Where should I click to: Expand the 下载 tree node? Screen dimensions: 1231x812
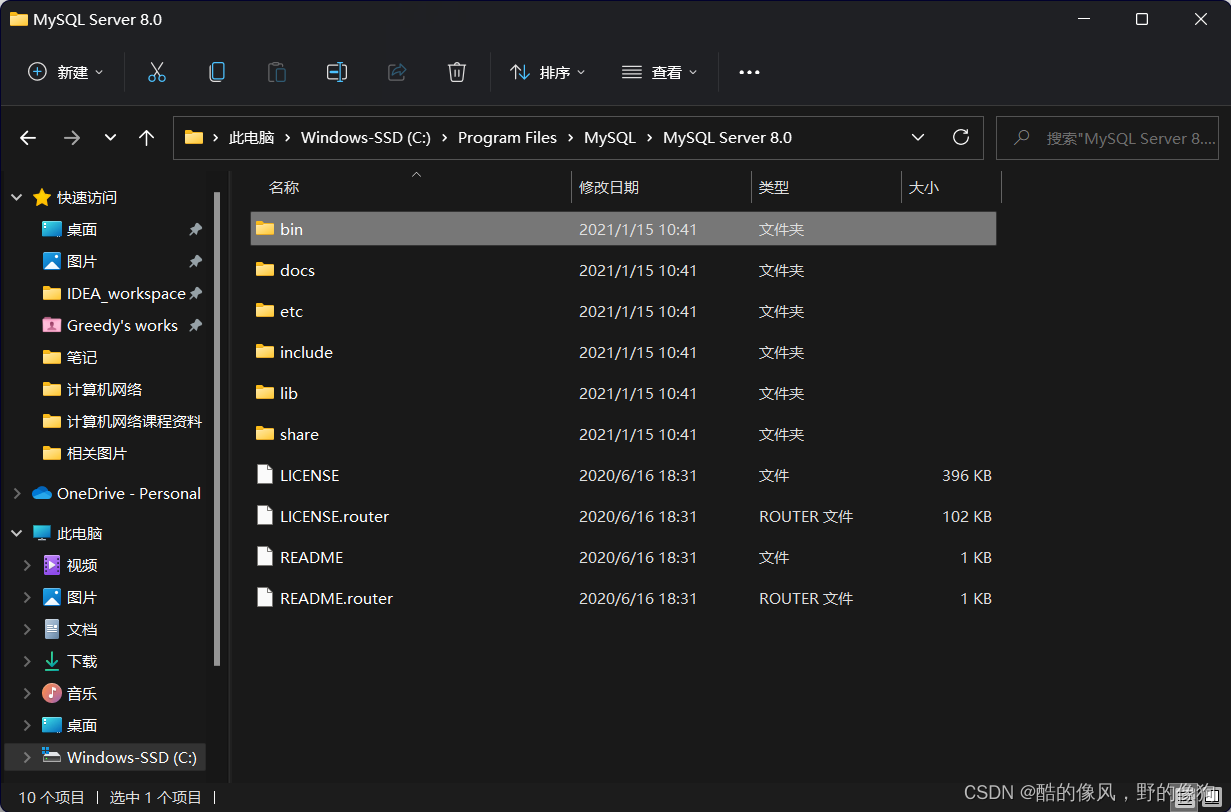coord(27,661)
